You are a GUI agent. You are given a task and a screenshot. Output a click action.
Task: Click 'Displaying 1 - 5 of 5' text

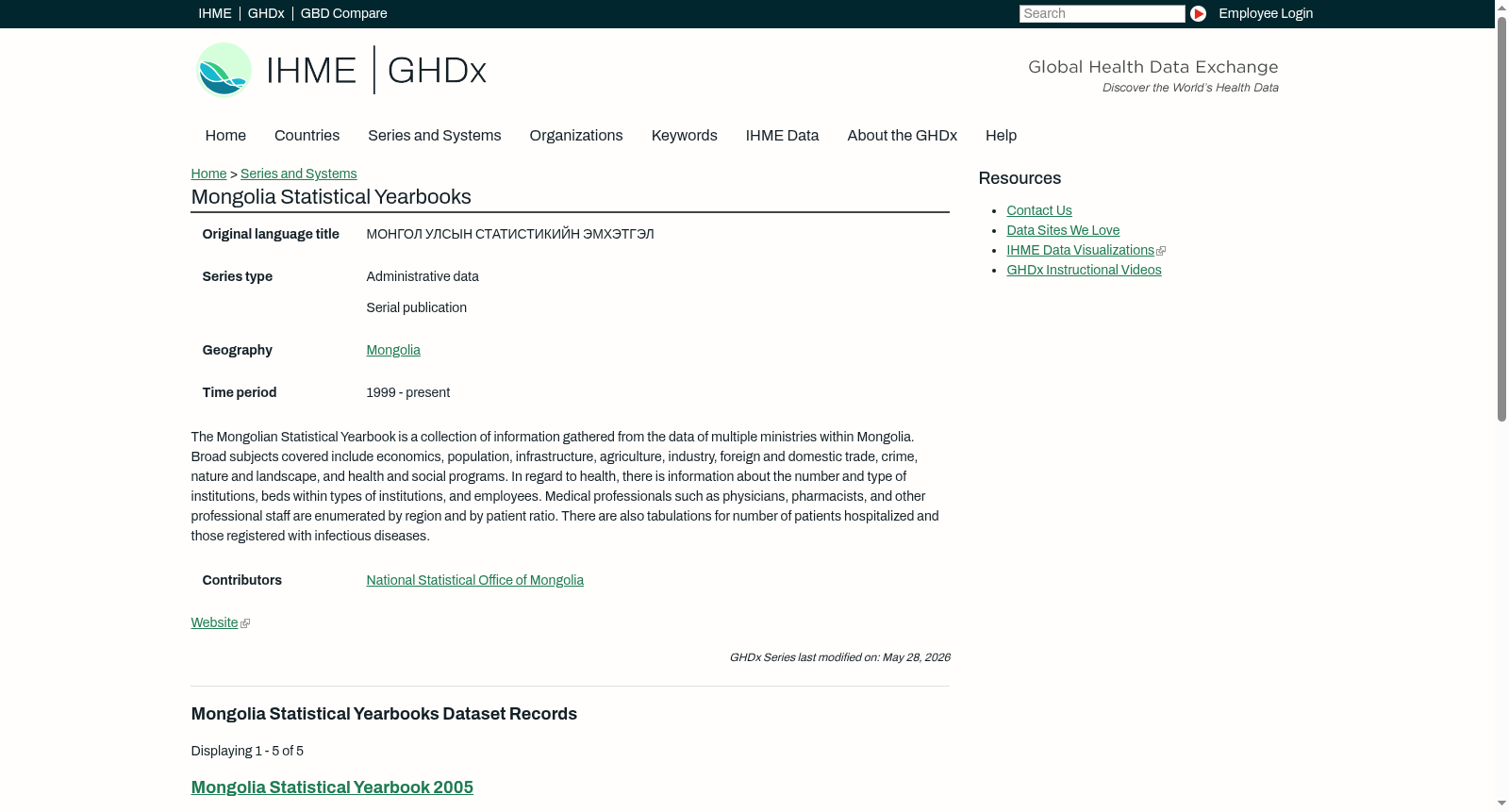pos(247,751)
